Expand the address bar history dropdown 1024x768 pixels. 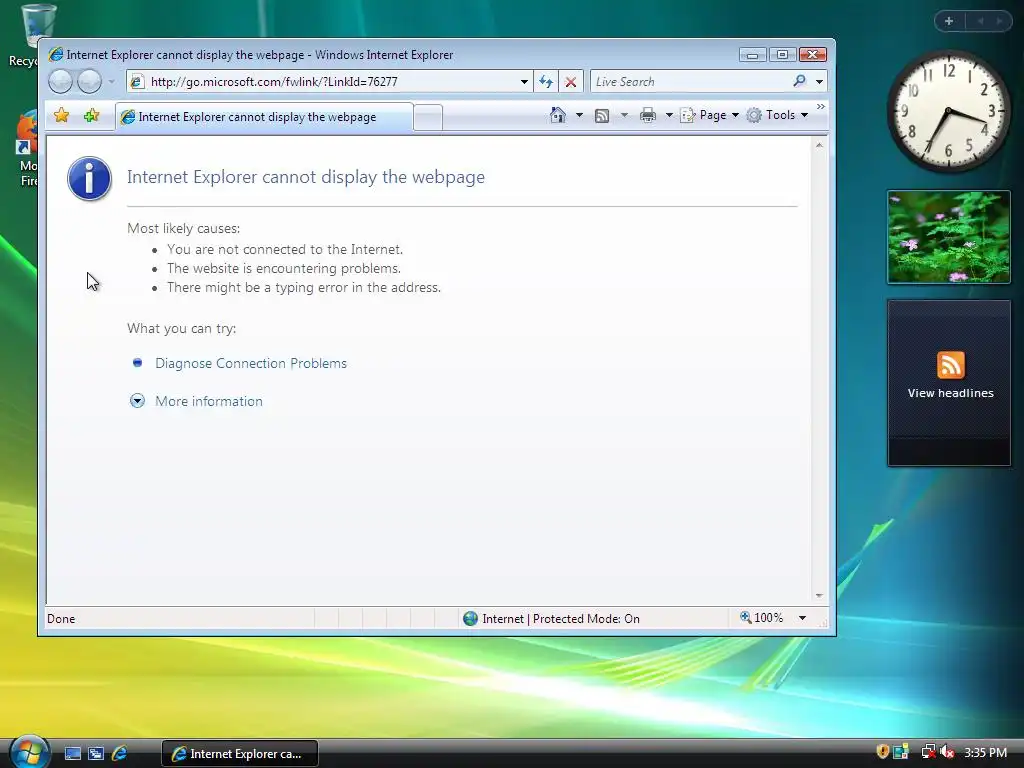click(524, 82)
